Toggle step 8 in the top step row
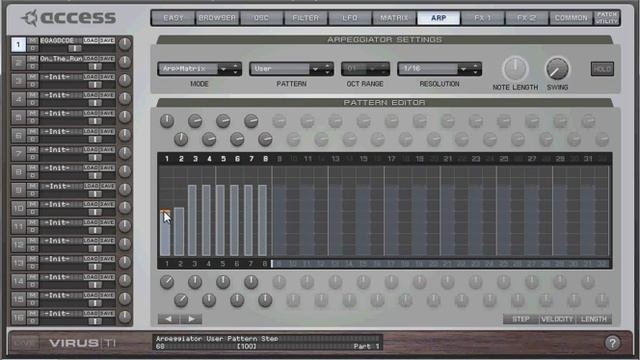The width and height of the screenshot is (640, 360). [265, 159]
